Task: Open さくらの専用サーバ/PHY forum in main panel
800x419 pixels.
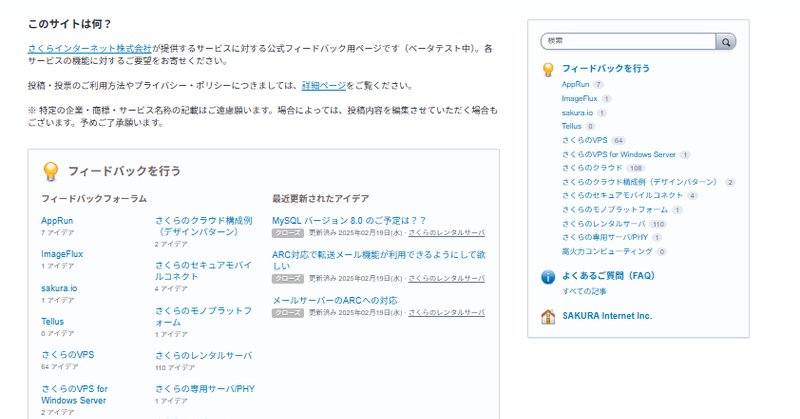Action: point(205,389)
